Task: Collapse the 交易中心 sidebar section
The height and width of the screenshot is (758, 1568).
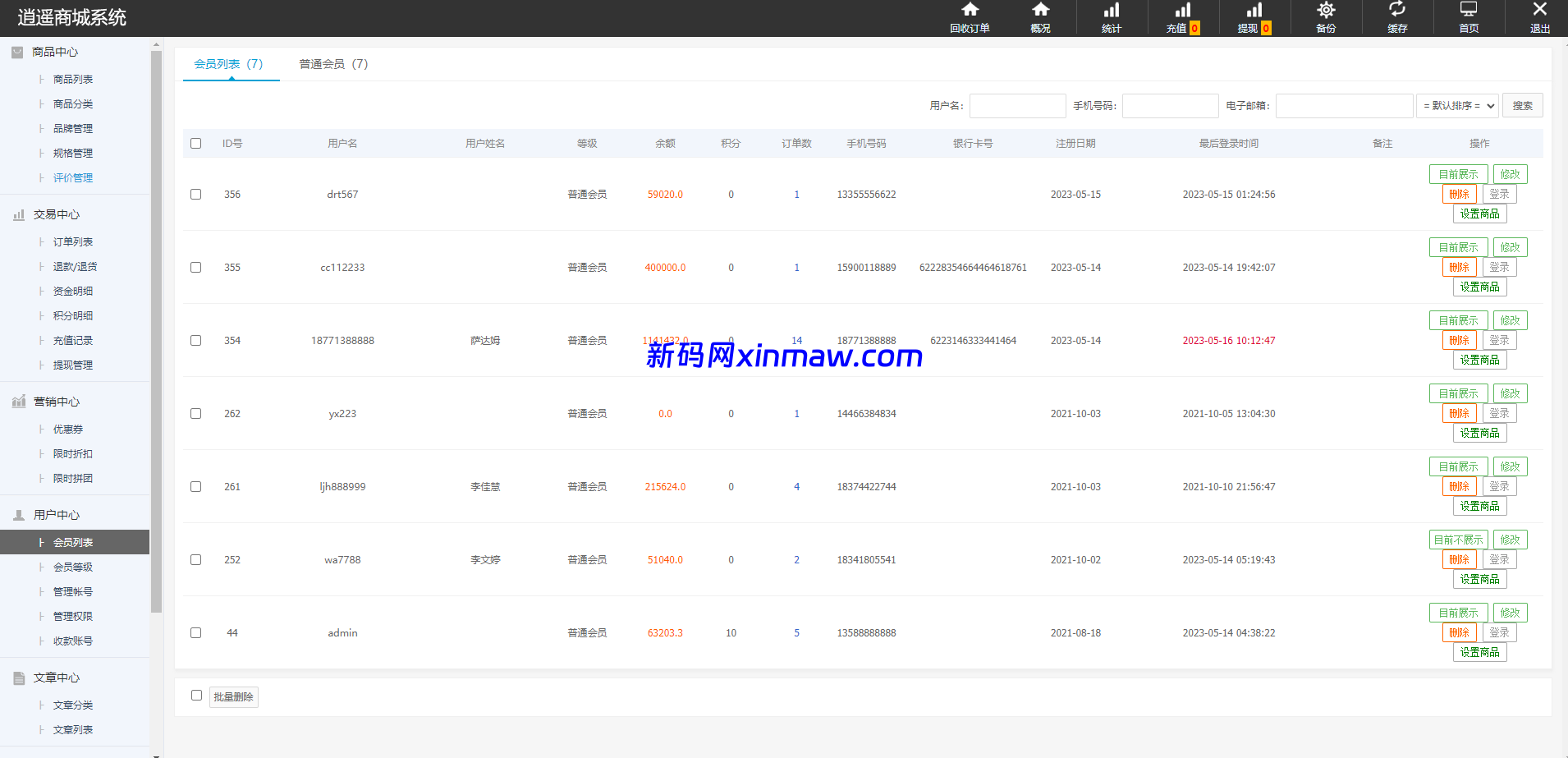Action: point(56,215)
